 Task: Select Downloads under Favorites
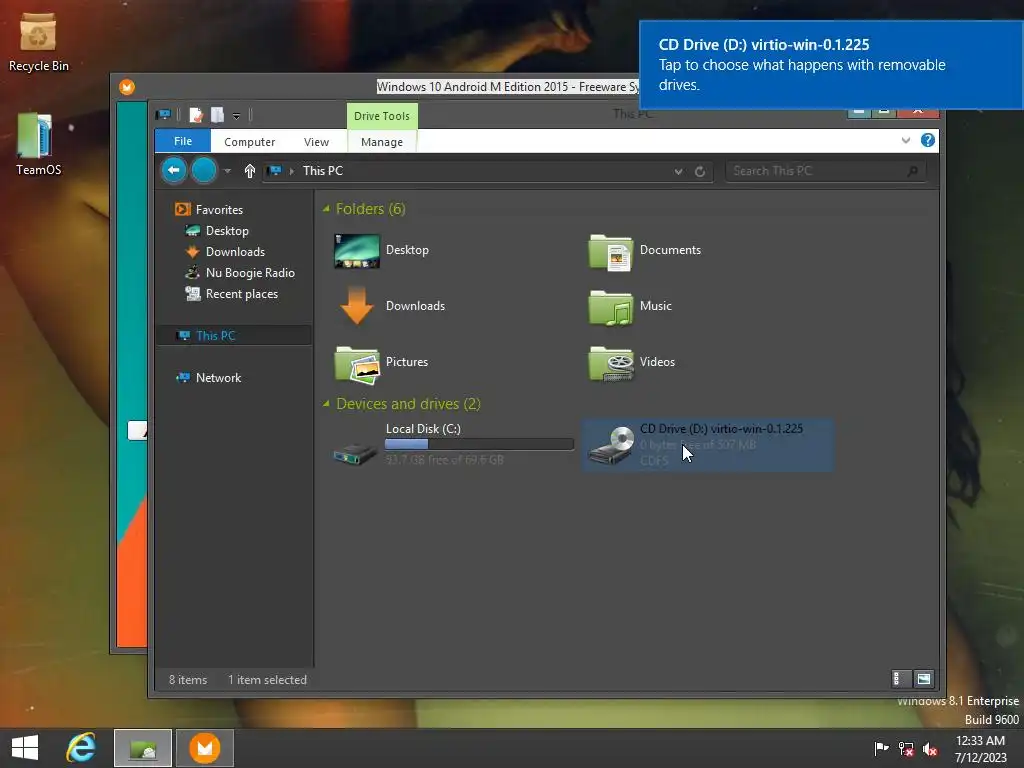pos(235,251)
